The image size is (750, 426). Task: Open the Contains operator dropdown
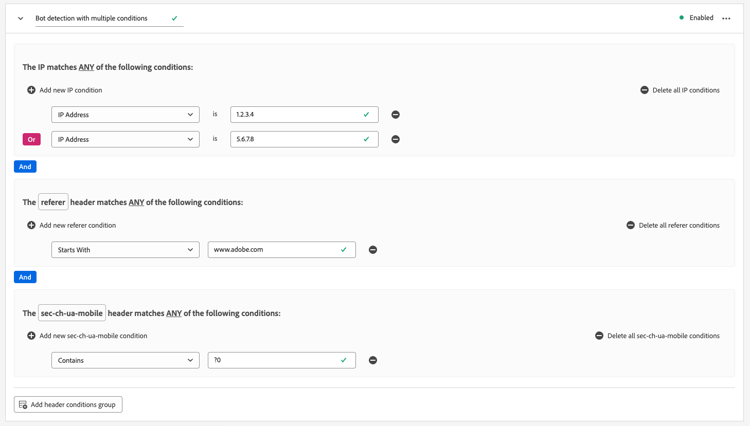(x=125, y=360)
